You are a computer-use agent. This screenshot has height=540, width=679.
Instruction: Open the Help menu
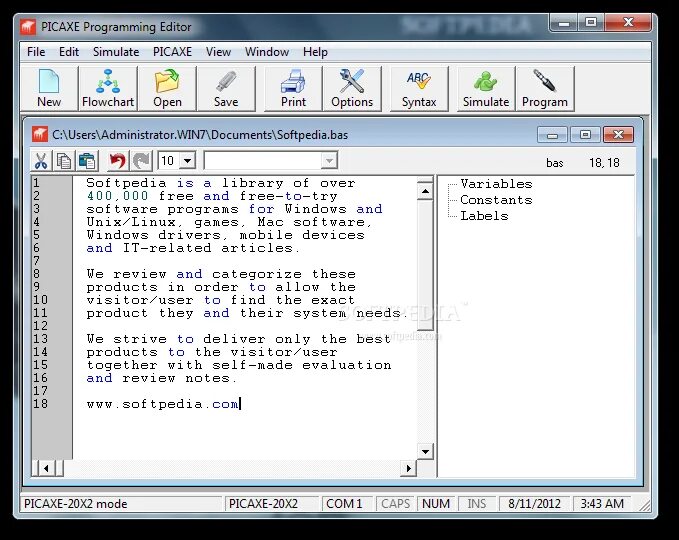pyautogui.click(x=315, y=52)
